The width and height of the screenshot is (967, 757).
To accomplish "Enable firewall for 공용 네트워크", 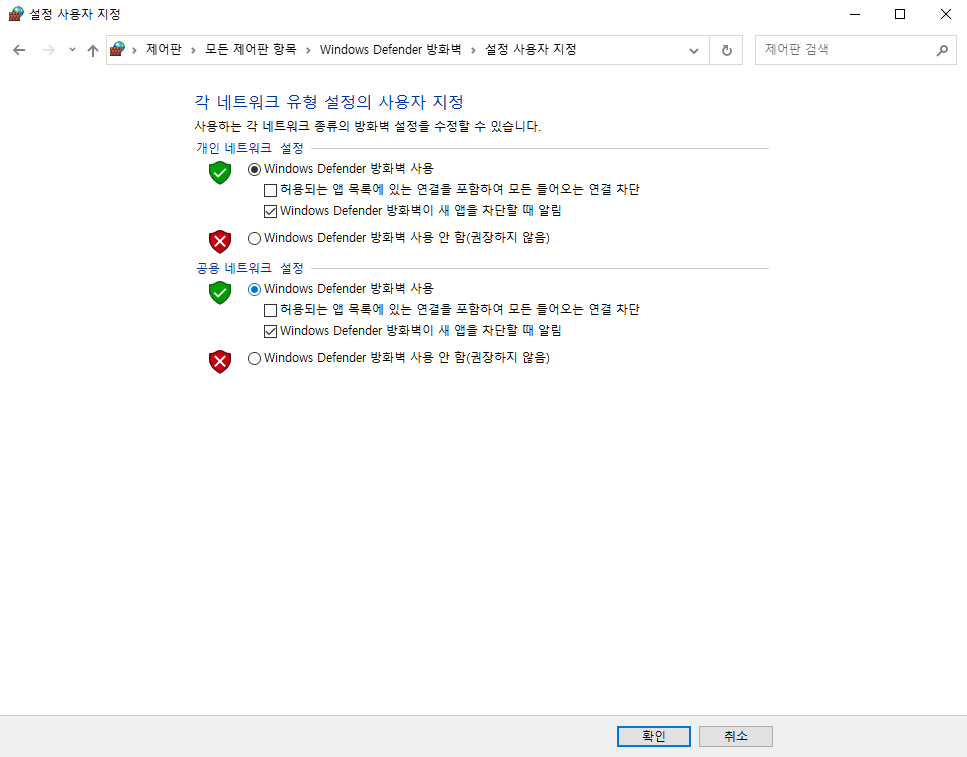I will click(254, 289).
